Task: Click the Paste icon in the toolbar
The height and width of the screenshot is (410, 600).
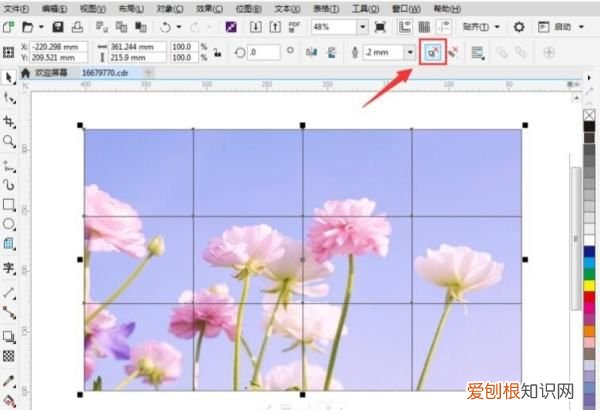Action: (x=141, y=27)
